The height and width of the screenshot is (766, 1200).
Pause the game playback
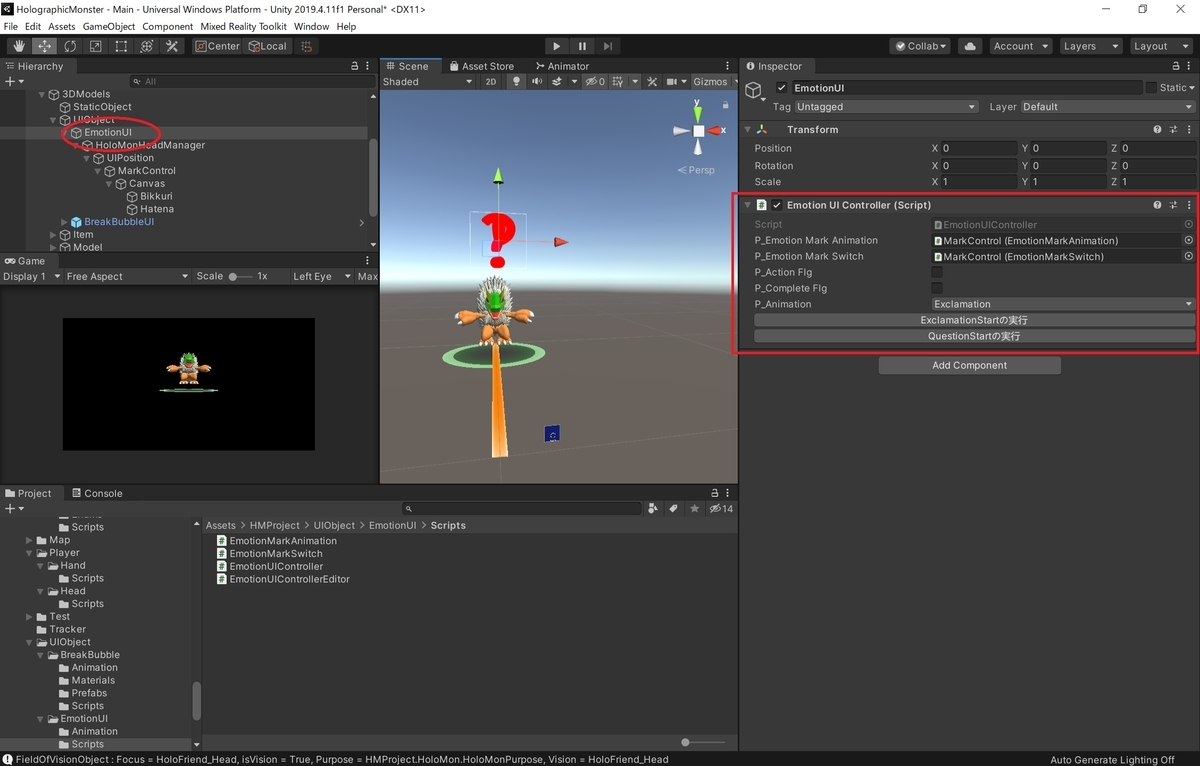tap(582, 46)
